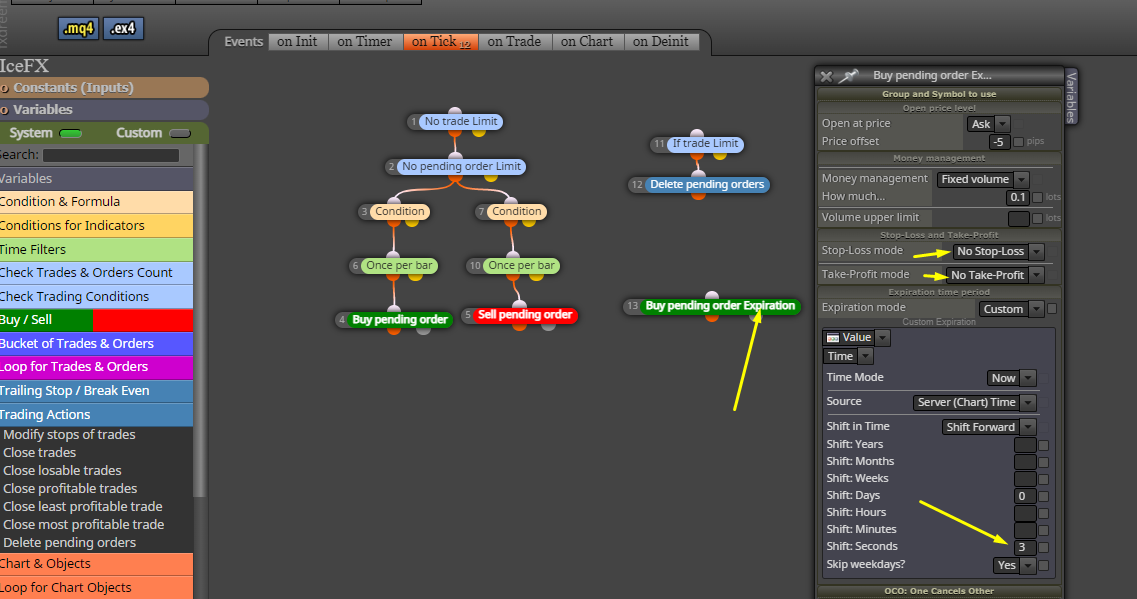
Task: Tick the Expiration mode checkbox
Action: click(1051, 309)
